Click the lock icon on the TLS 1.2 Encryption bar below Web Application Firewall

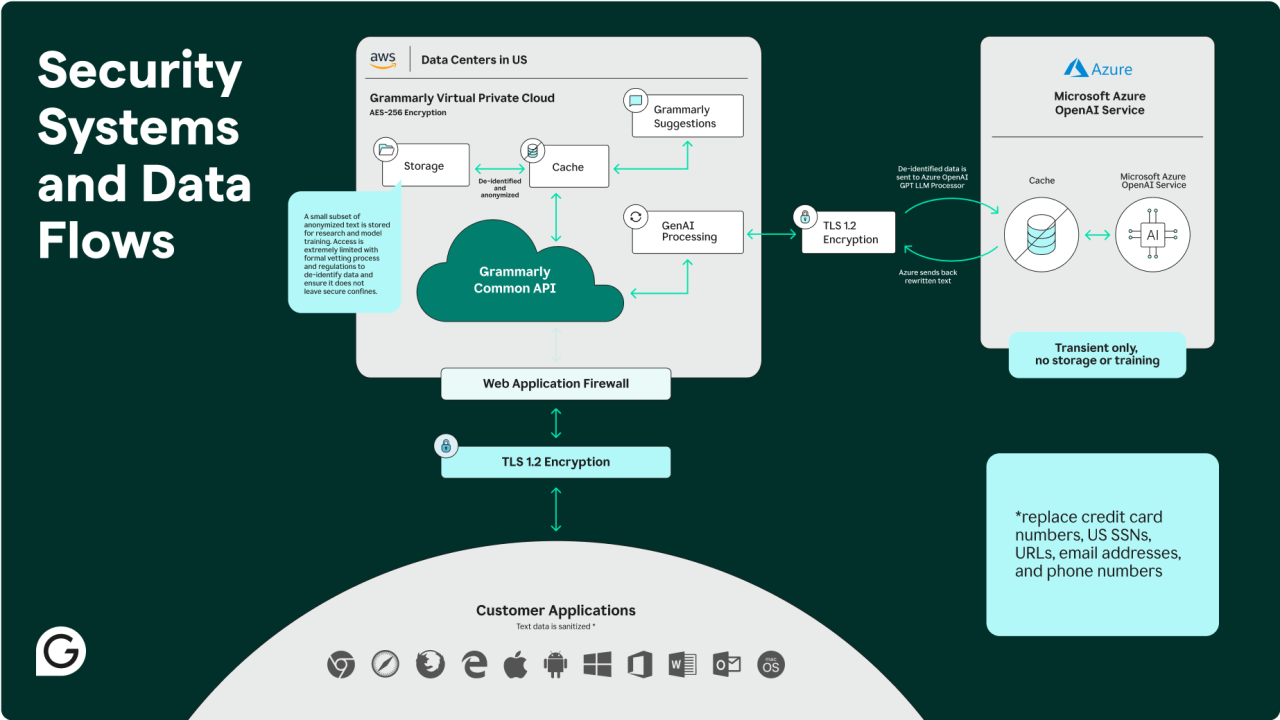tap(445, 446)
